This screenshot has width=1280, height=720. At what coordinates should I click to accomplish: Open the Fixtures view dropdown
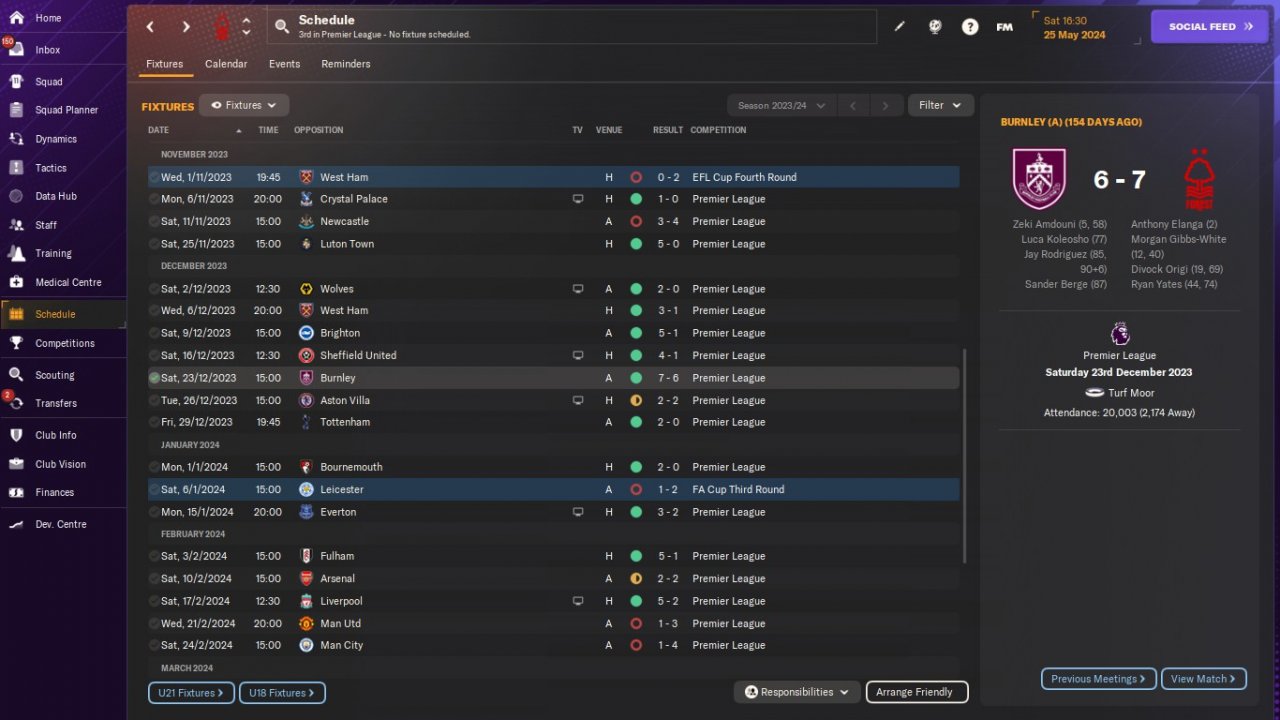tap(244, 105)
